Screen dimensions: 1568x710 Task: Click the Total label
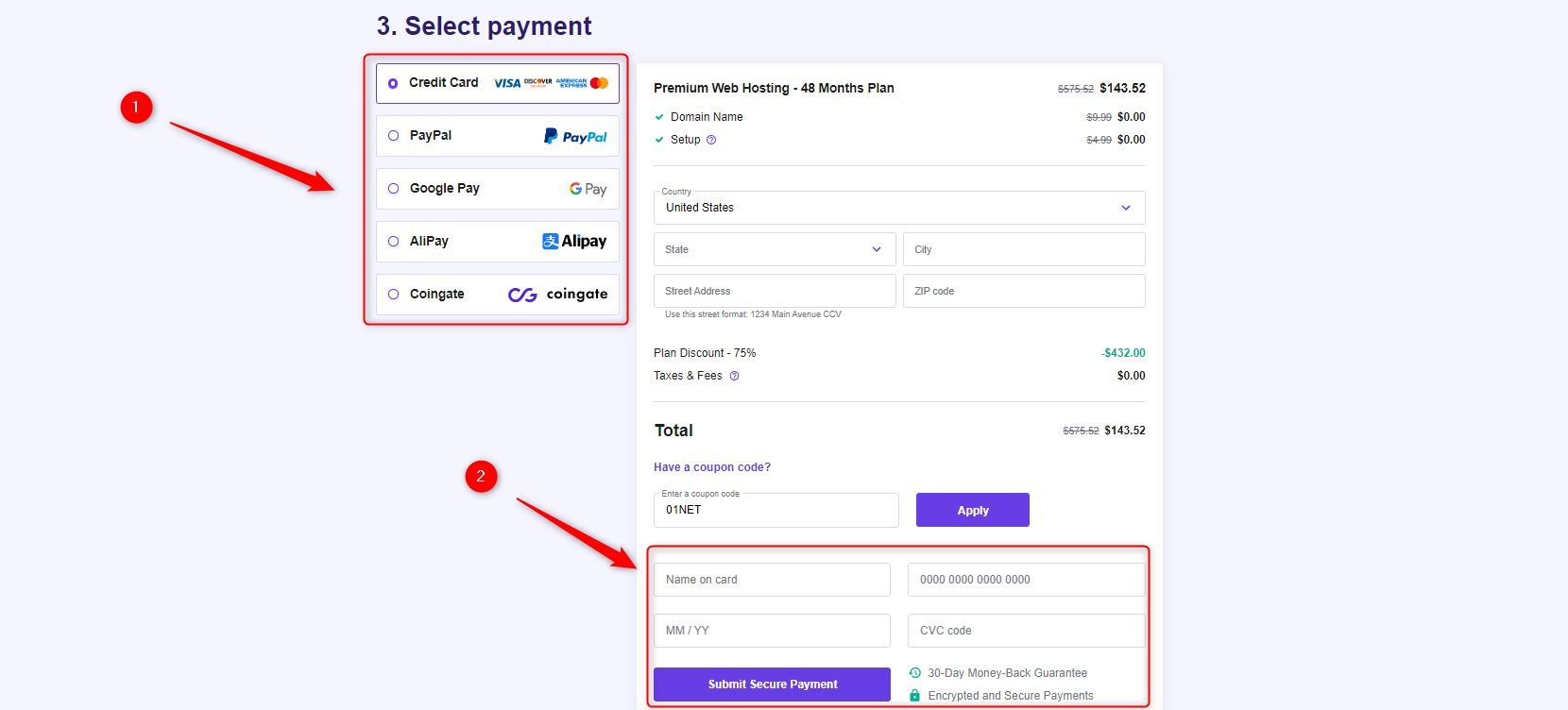(673, 431)
